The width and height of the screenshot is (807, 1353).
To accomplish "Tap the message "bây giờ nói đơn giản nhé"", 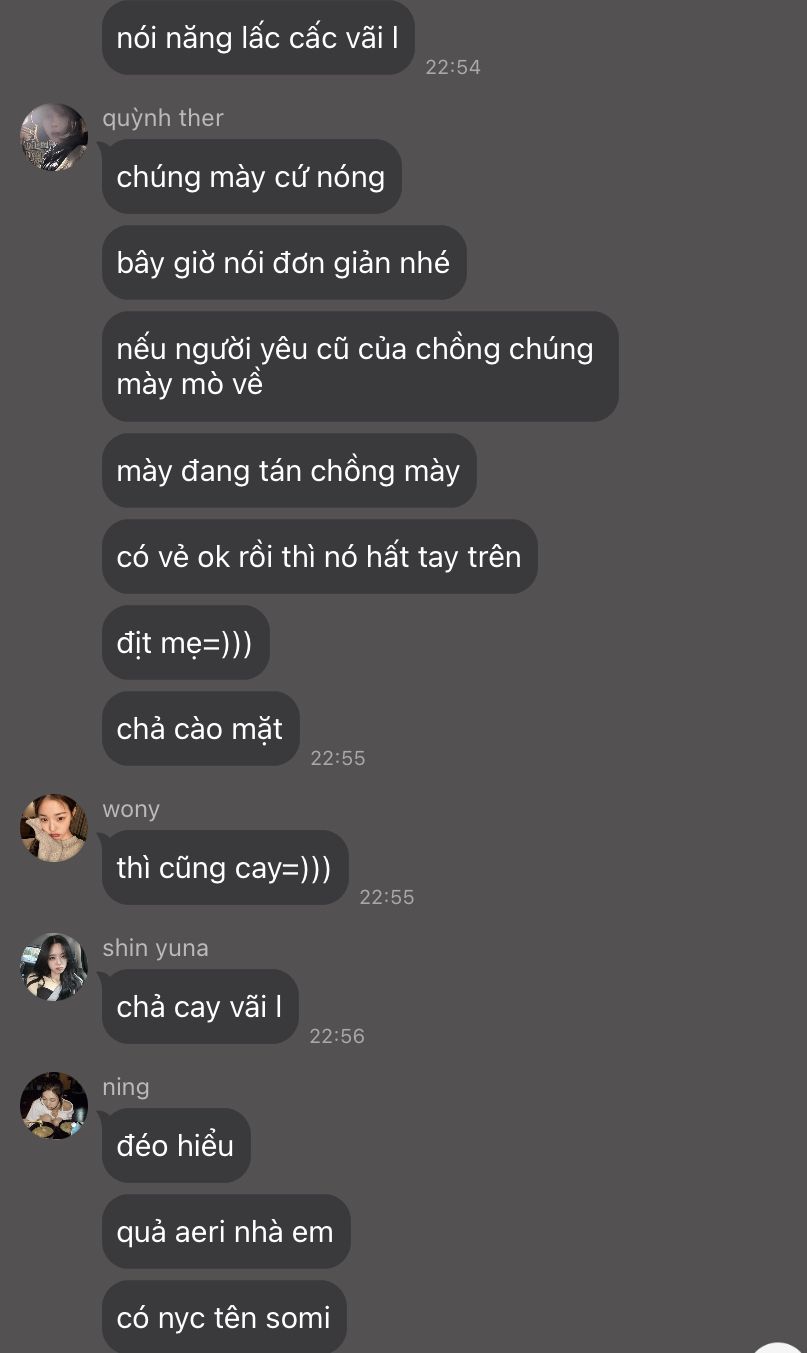I will (x=284, y=262).
